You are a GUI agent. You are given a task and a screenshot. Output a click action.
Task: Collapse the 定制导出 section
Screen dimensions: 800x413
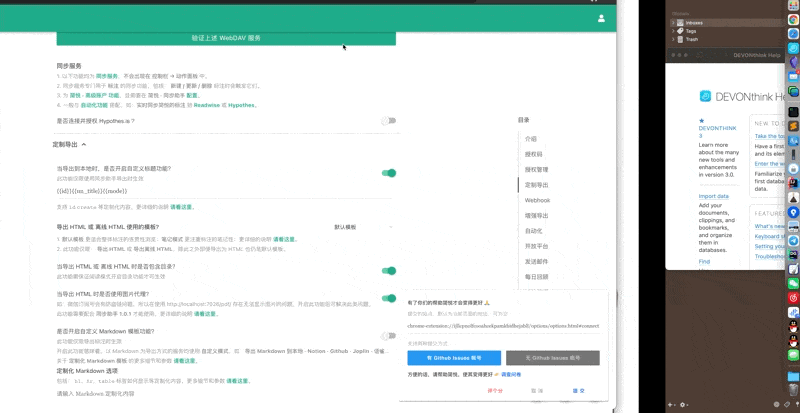click(69, 144)
